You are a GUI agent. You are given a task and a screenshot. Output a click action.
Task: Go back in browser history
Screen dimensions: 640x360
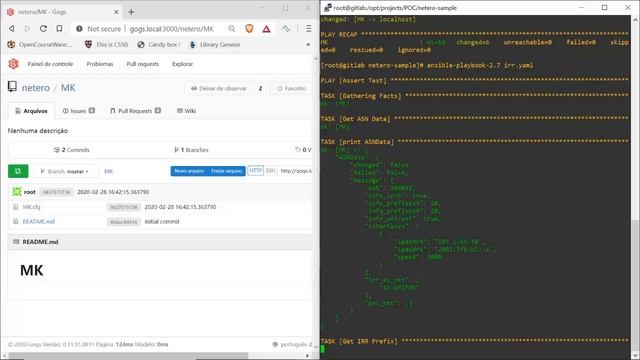[12, 29]
